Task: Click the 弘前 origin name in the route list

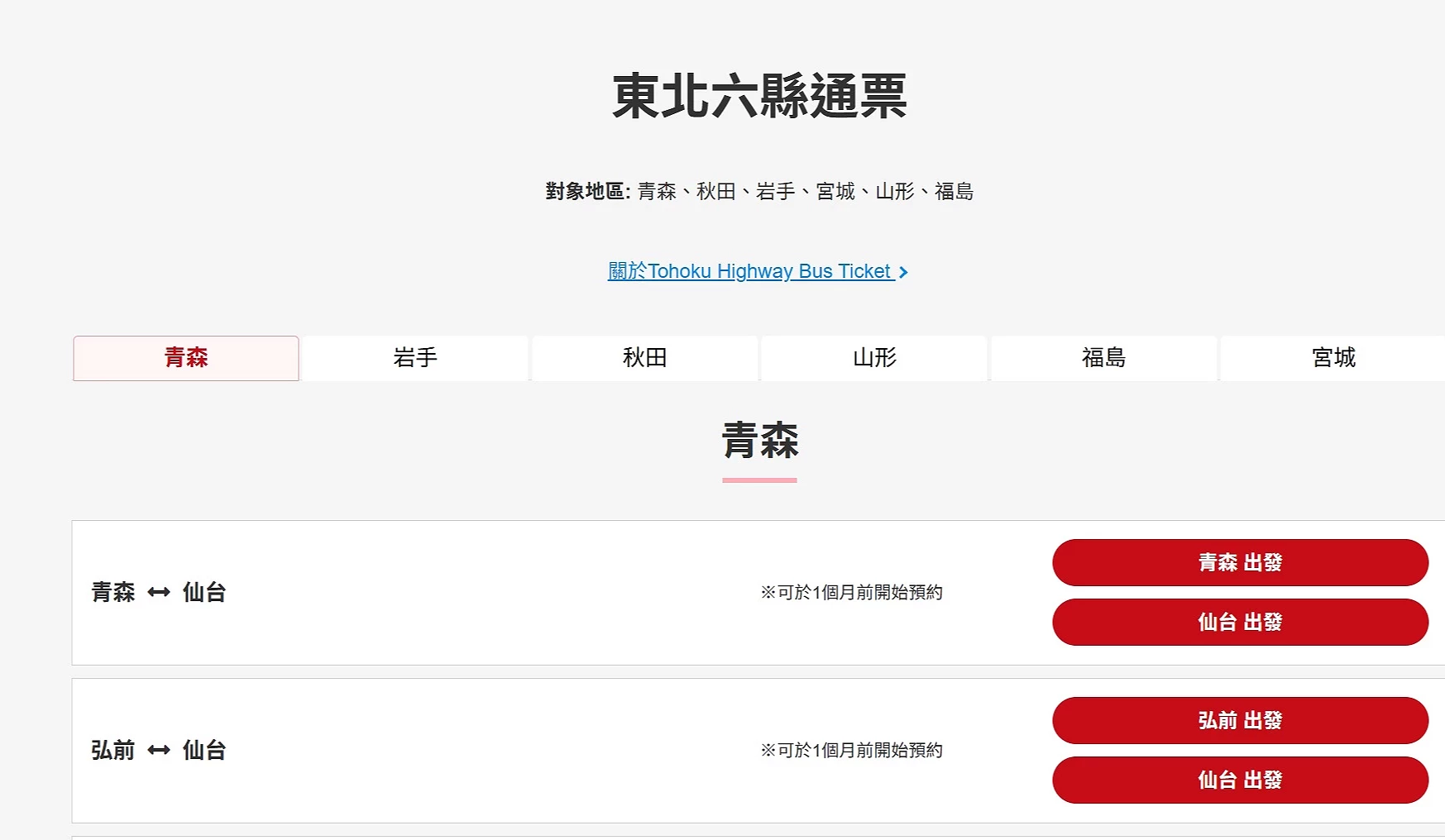Action: pos(113,751)
